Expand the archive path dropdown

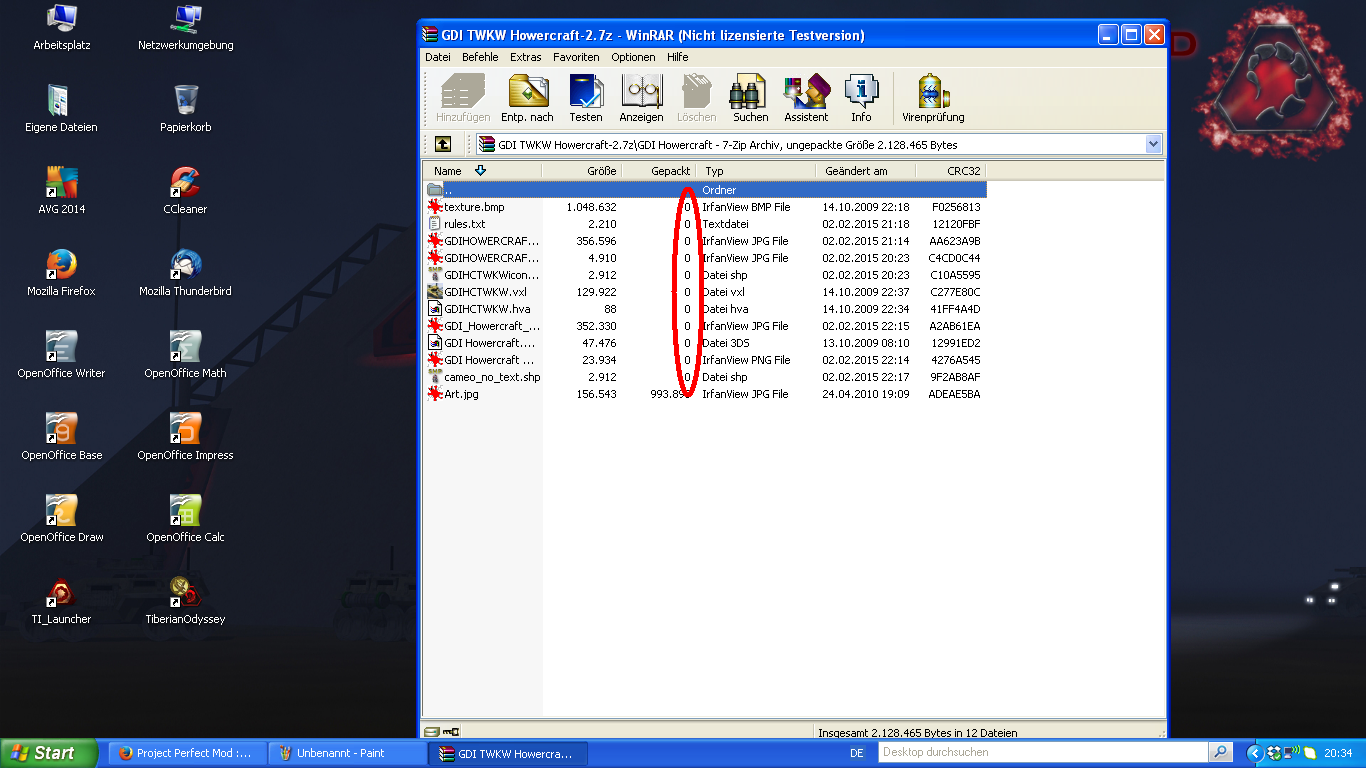1153,144
